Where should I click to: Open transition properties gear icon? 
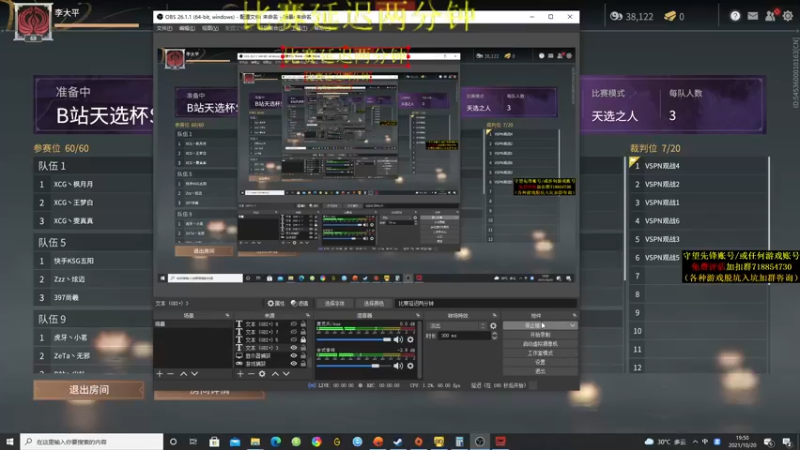pos(493,326)
